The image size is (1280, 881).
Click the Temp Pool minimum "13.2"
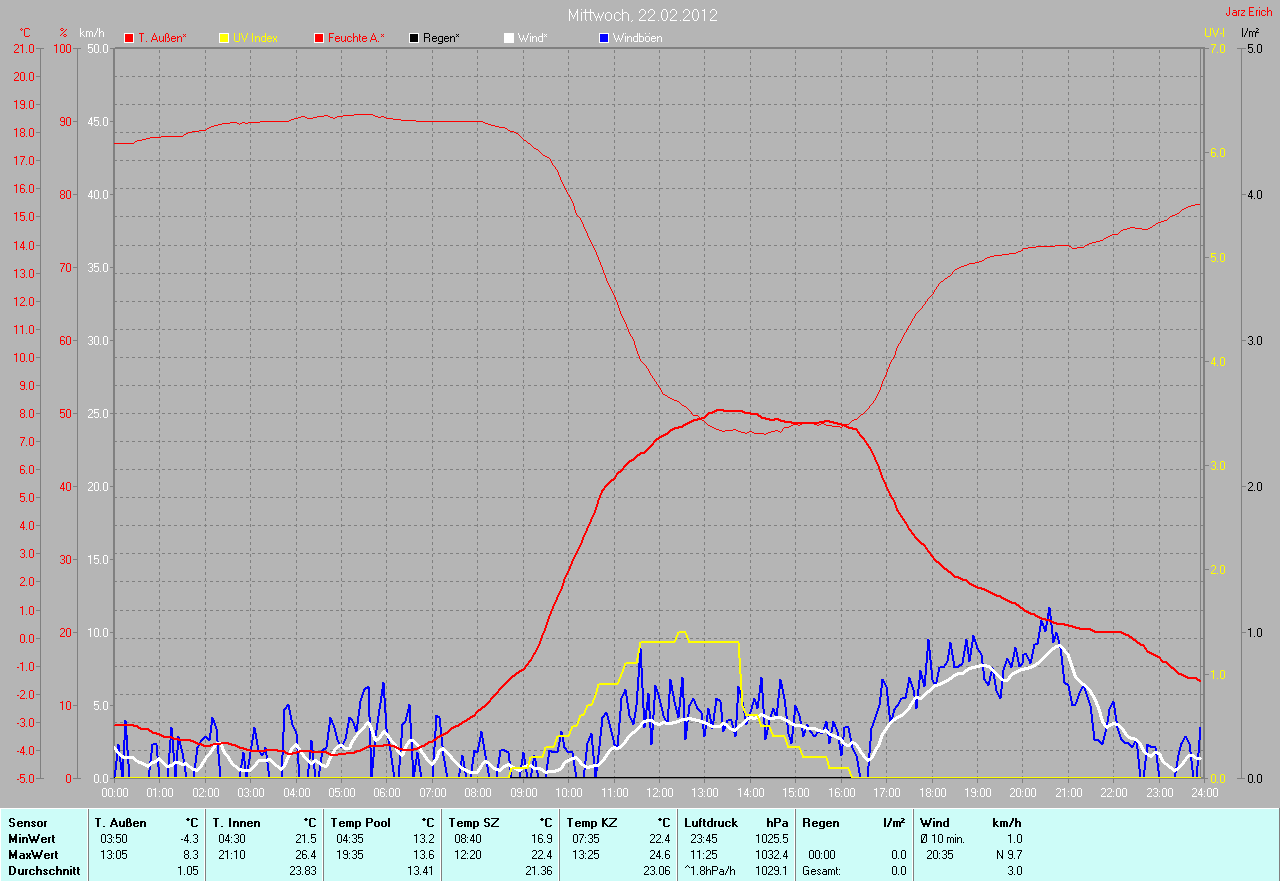point(424,839)
